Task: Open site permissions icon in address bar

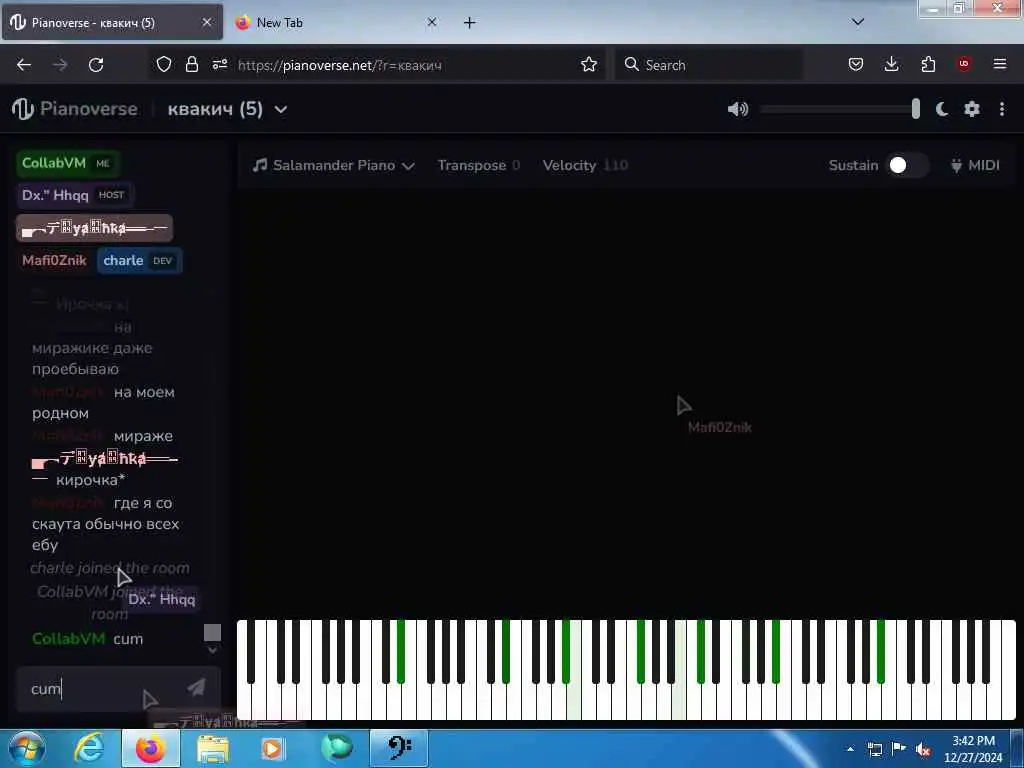Action: coord(219,64)
